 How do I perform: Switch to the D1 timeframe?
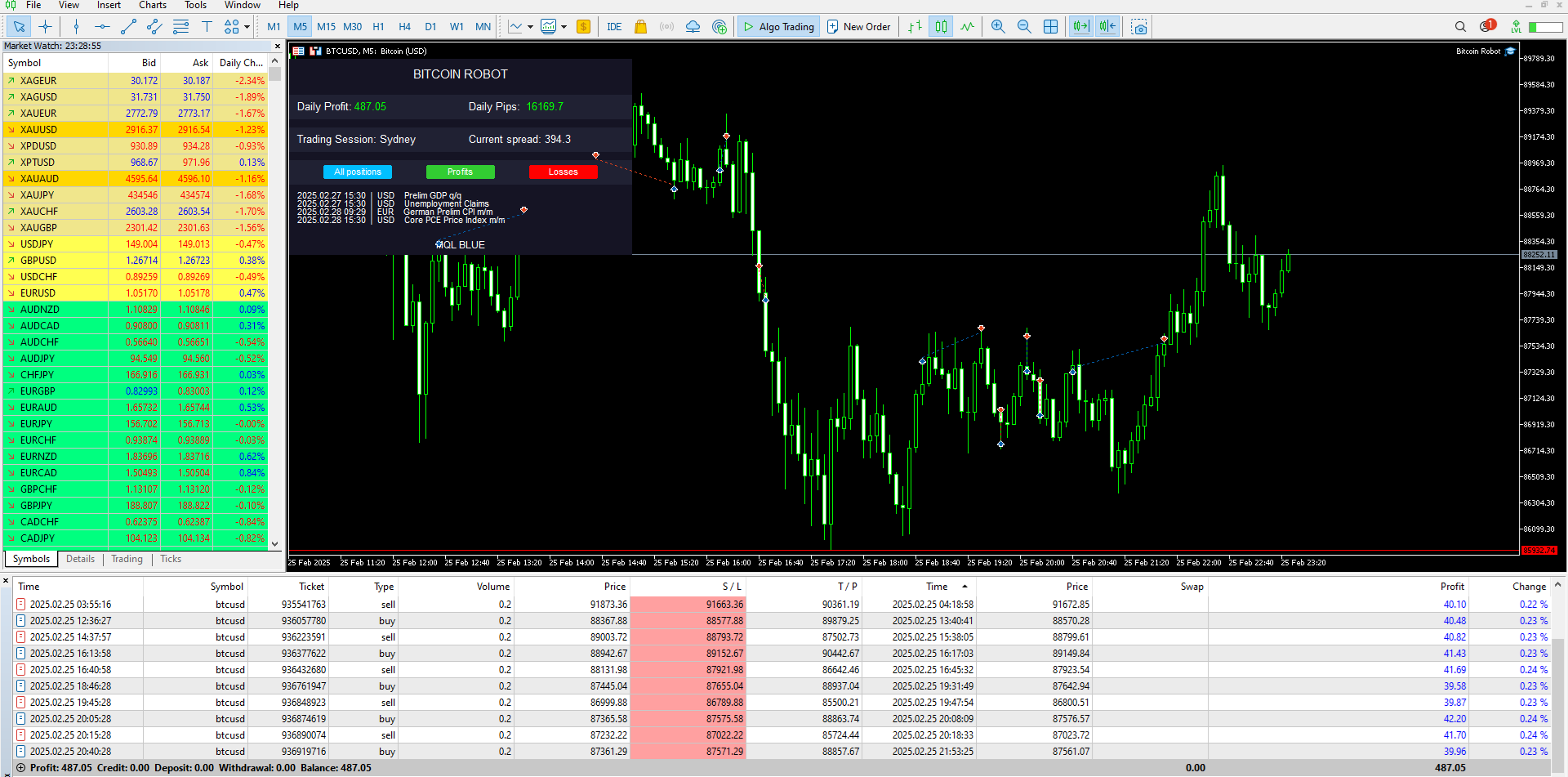(431, 27)
